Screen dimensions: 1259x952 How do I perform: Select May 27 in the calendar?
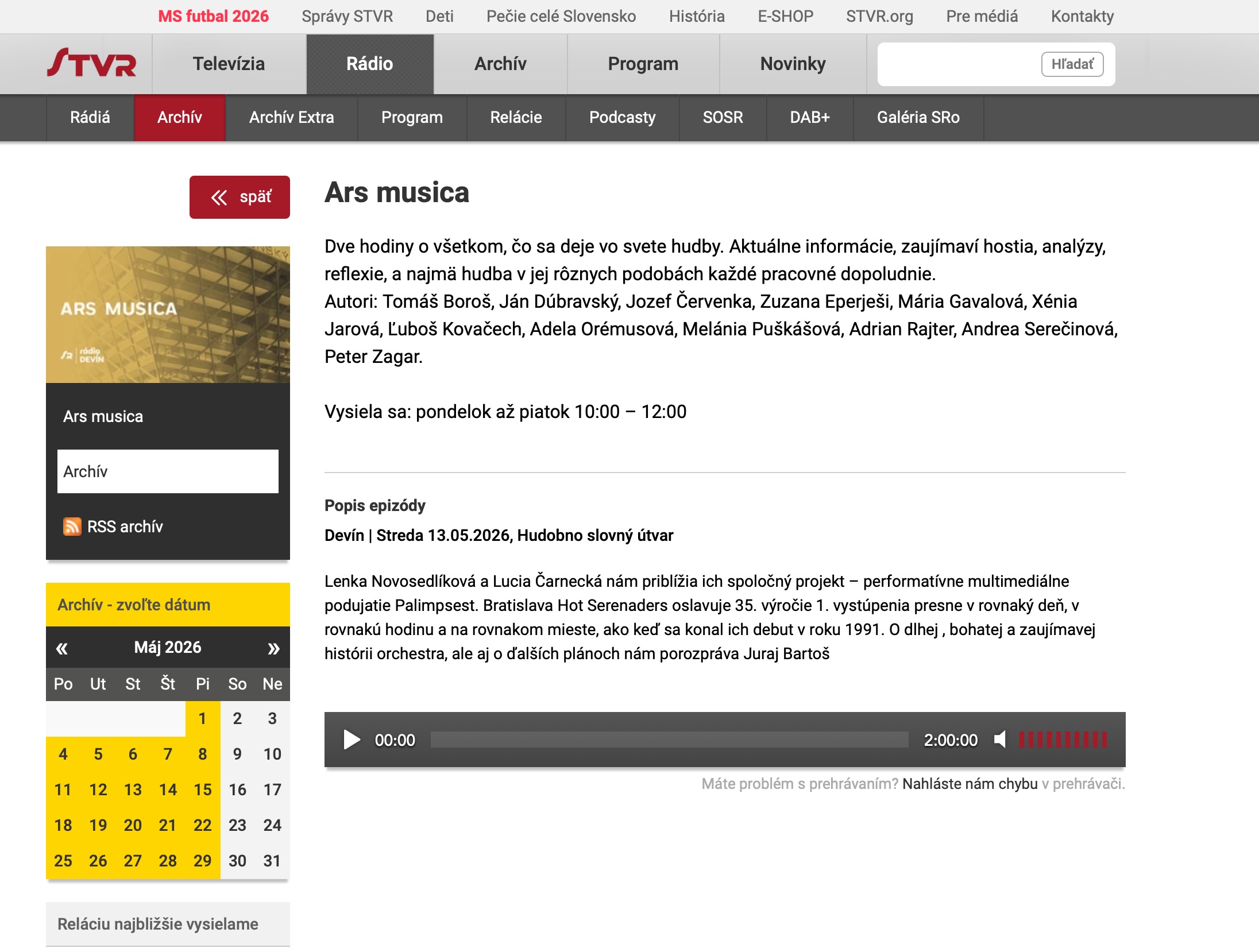[133, 861]
